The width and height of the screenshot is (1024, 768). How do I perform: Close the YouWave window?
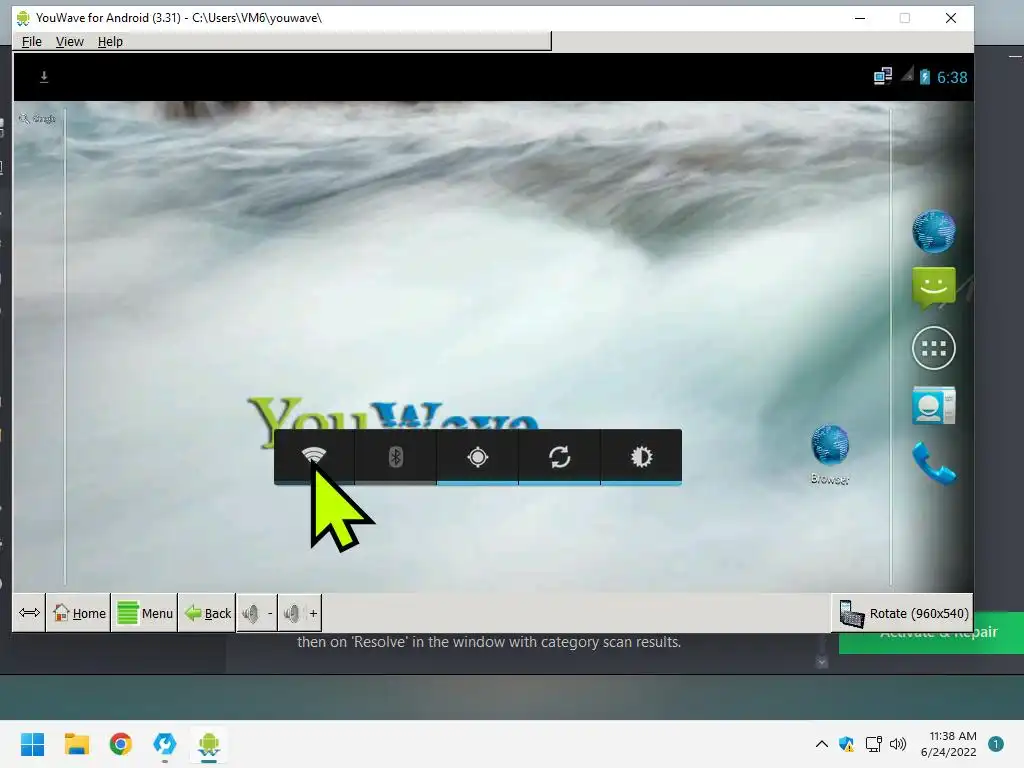tap(951, 18)
